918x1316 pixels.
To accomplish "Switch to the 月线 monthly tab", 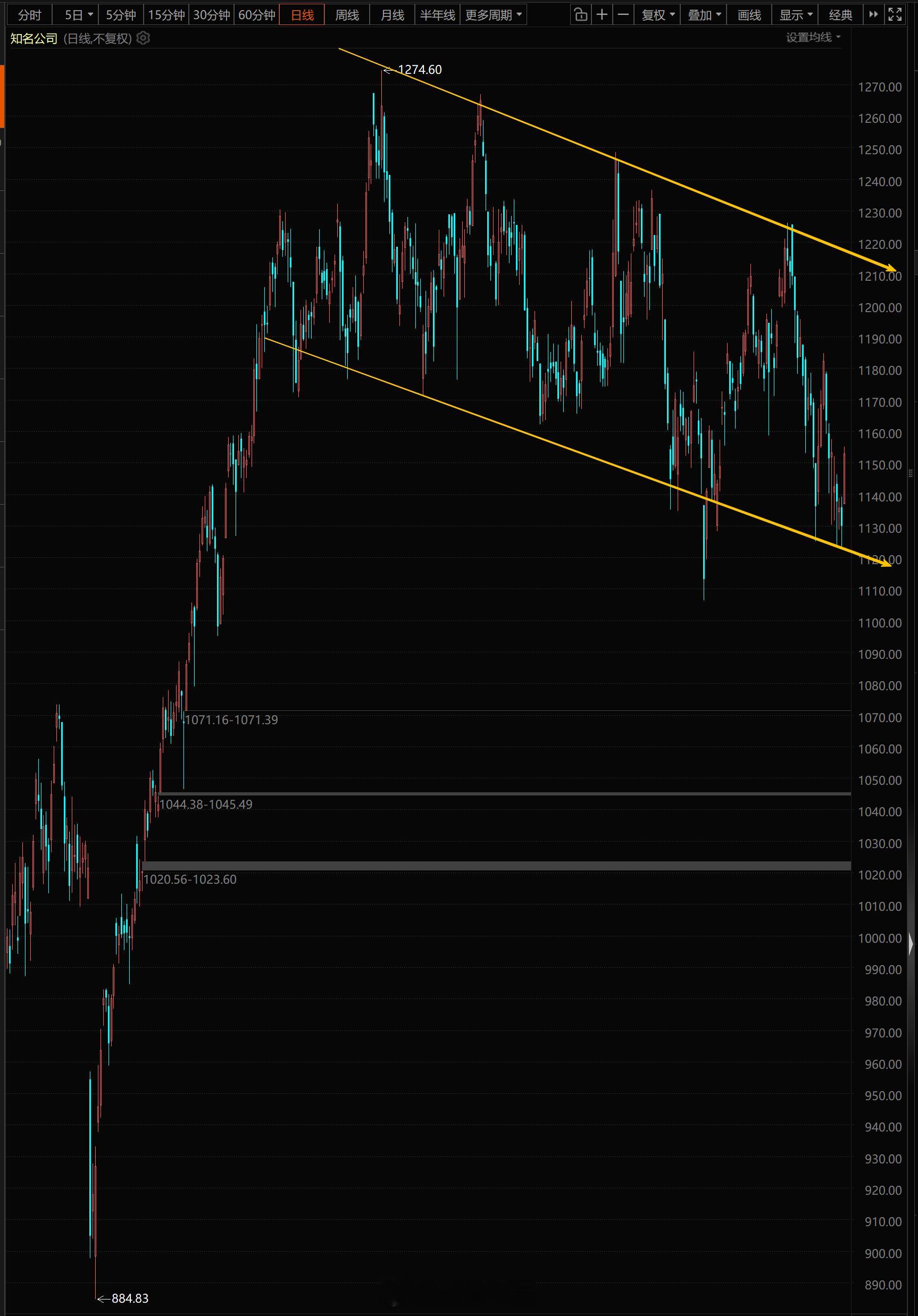I will pos(392,15).
